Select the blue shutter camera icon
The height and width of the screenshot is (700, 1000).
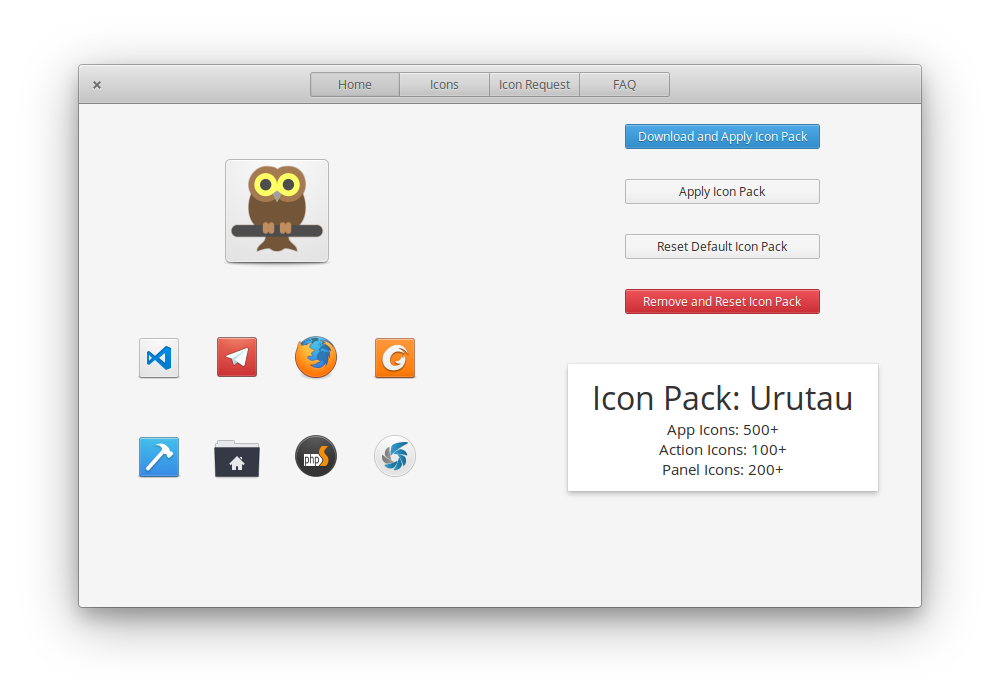point(394,456)
